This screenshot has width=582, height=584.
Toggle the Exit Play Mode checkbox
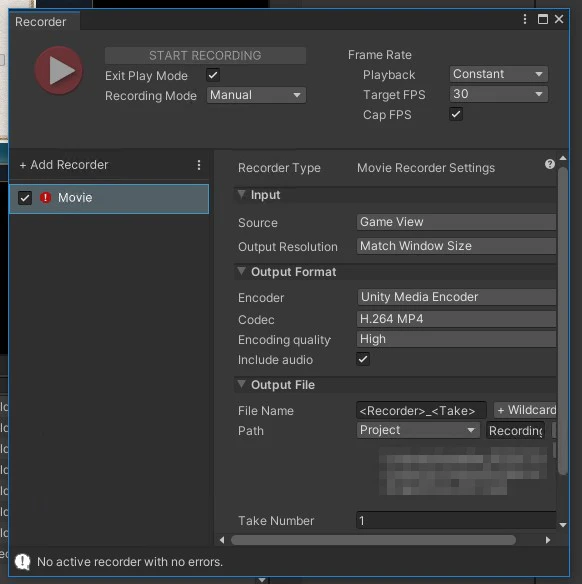tap(213, 75)
